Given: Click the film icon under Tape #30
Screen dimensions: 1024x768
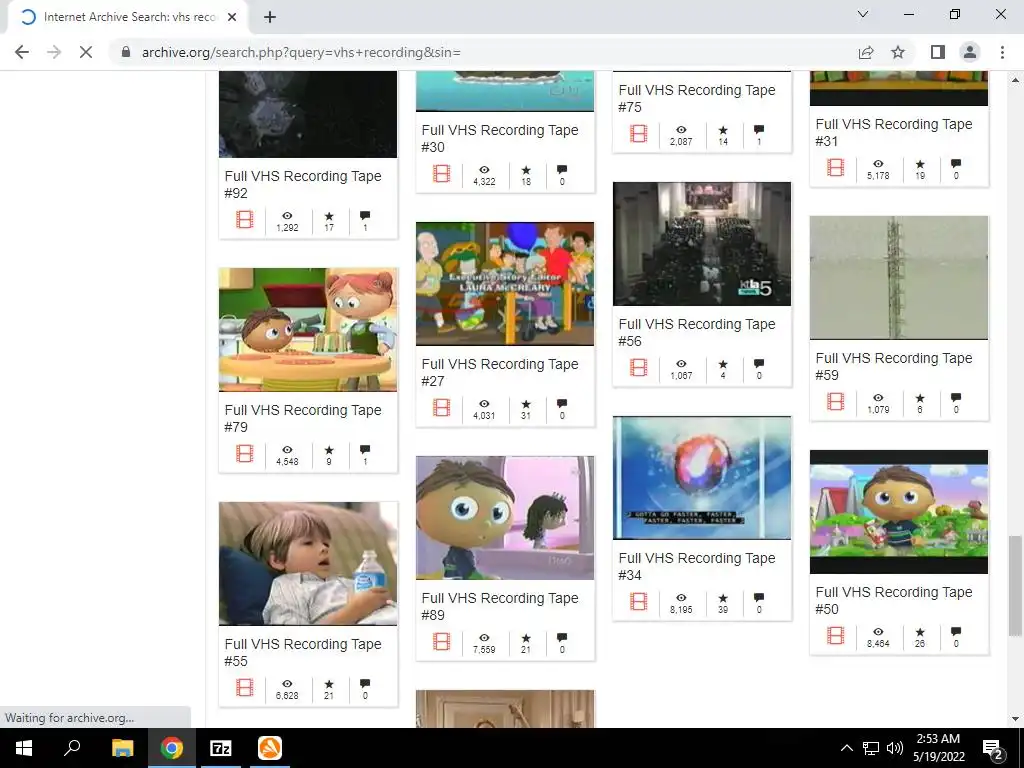Looking at the screenshot, I should pos(441,173).
